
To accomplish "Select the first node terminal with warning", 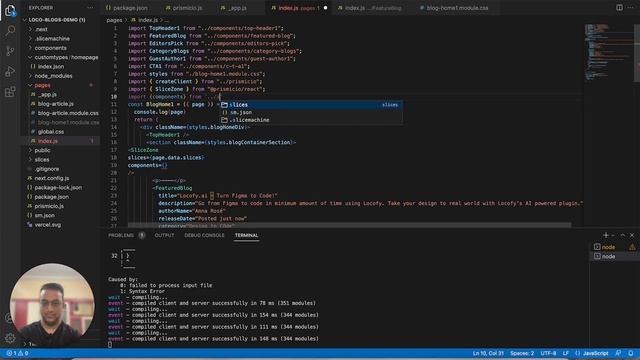I will pyautogui.click(x=614, y=247).
